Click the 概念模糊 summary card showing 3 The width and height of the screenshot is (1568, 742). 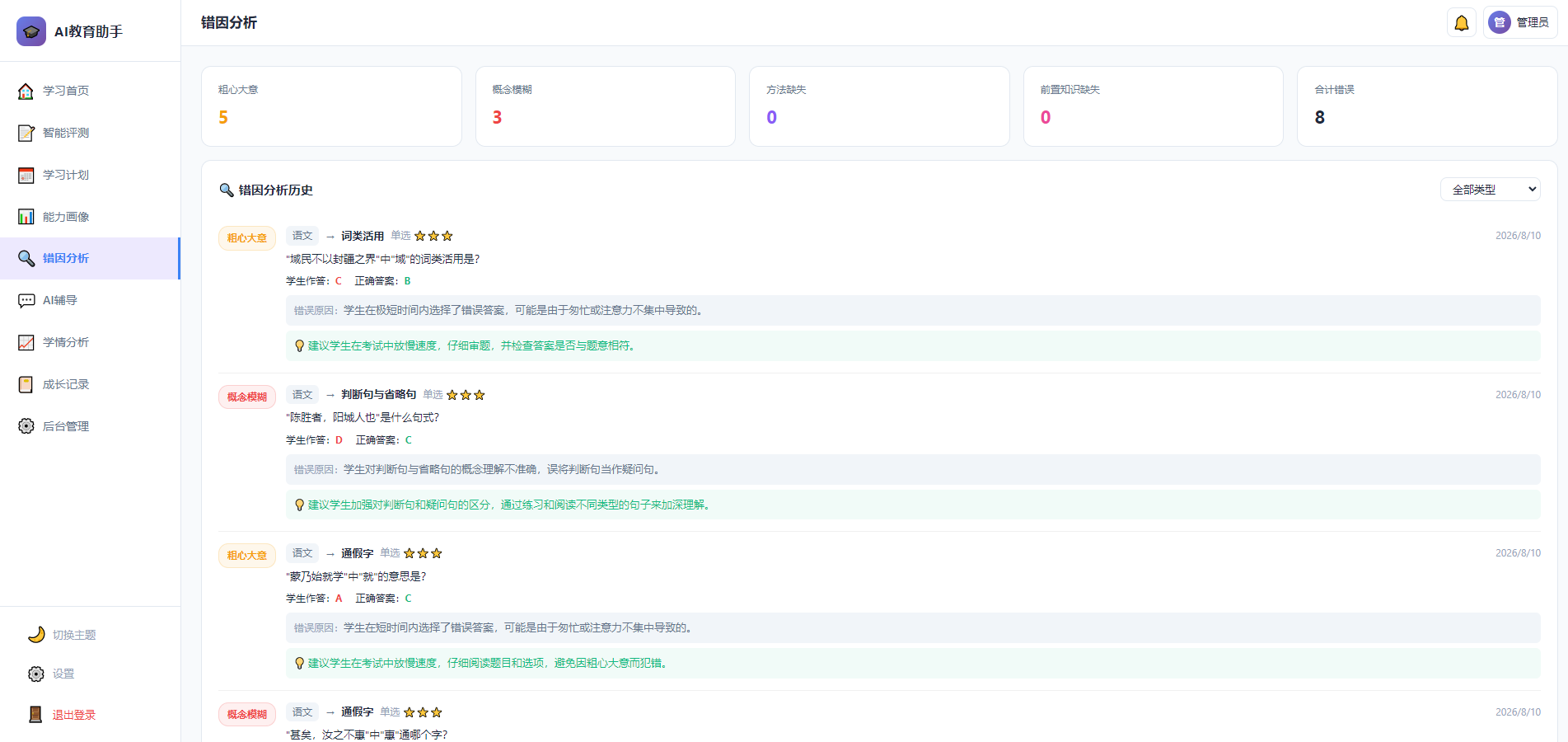tap(606, 106)
